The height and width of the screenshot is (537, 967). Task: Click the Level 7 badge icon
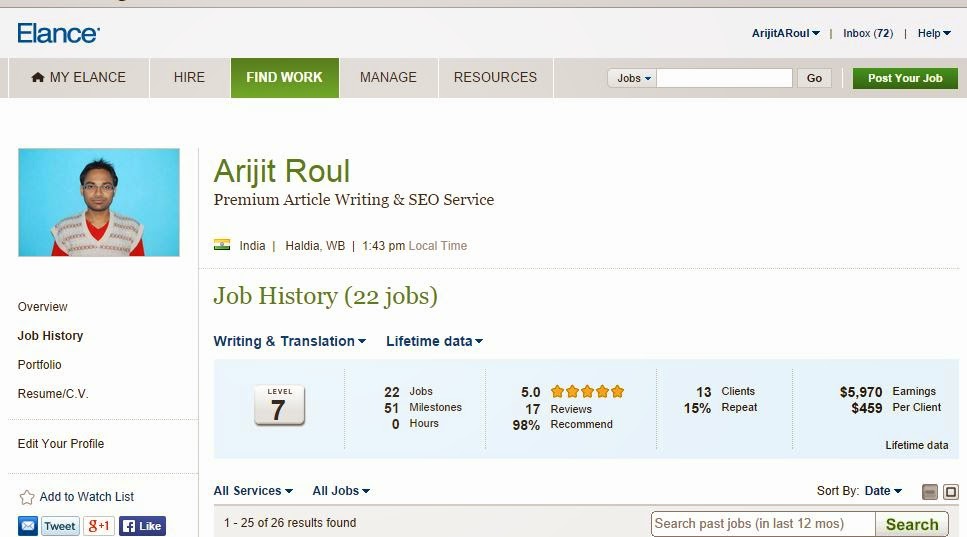coord(279,406)
